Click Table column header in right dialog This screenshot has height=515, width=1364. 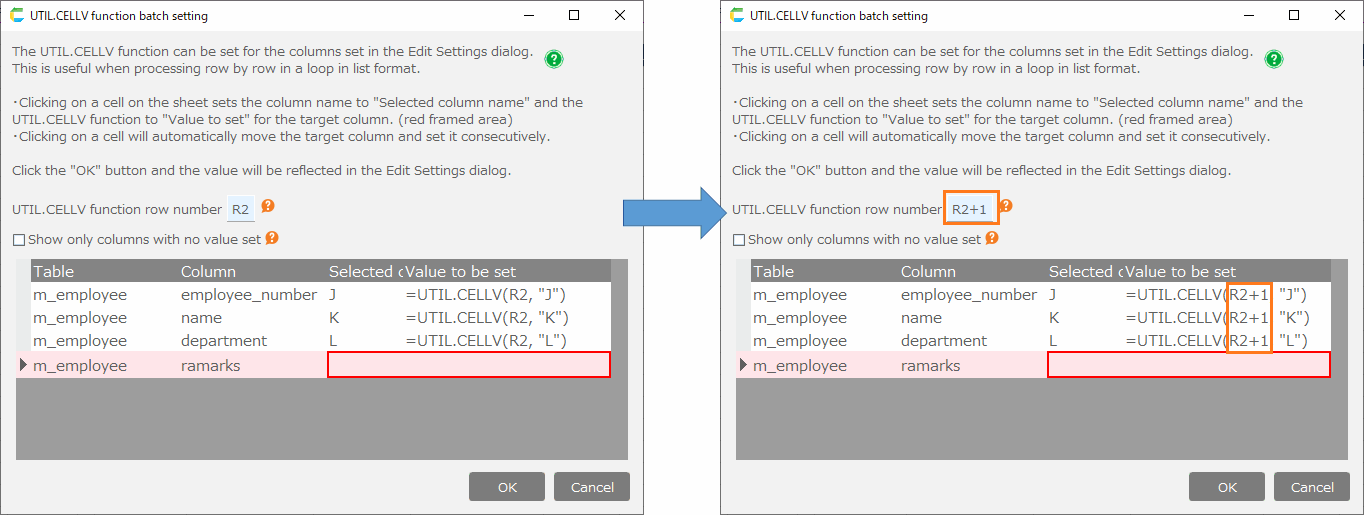pyautogui.click(x=824, y=271)
